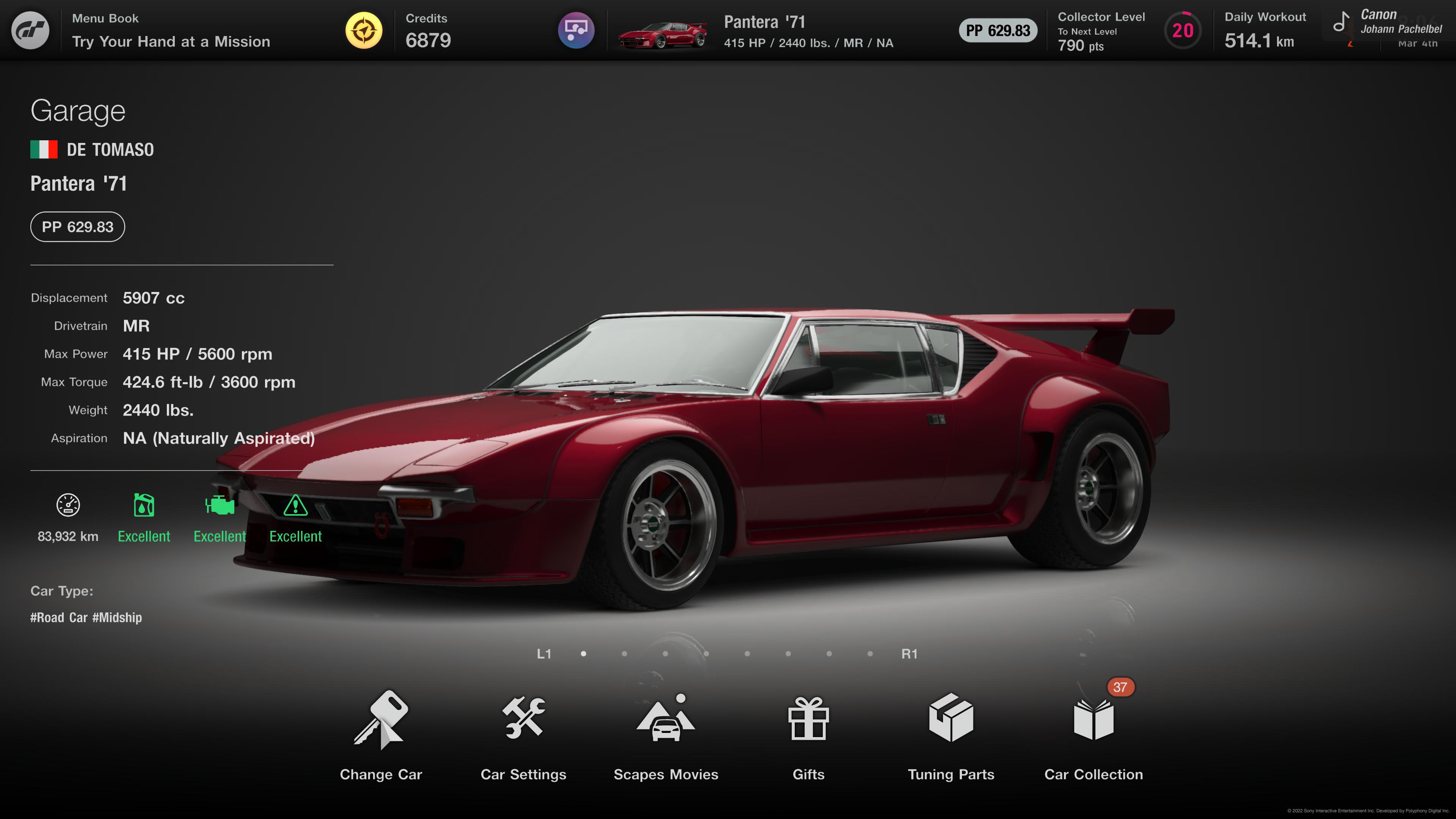This screenshot has width=1456, height=819.
Task: Click the body rigidity warning icon
Action: (x=295, y=505)
